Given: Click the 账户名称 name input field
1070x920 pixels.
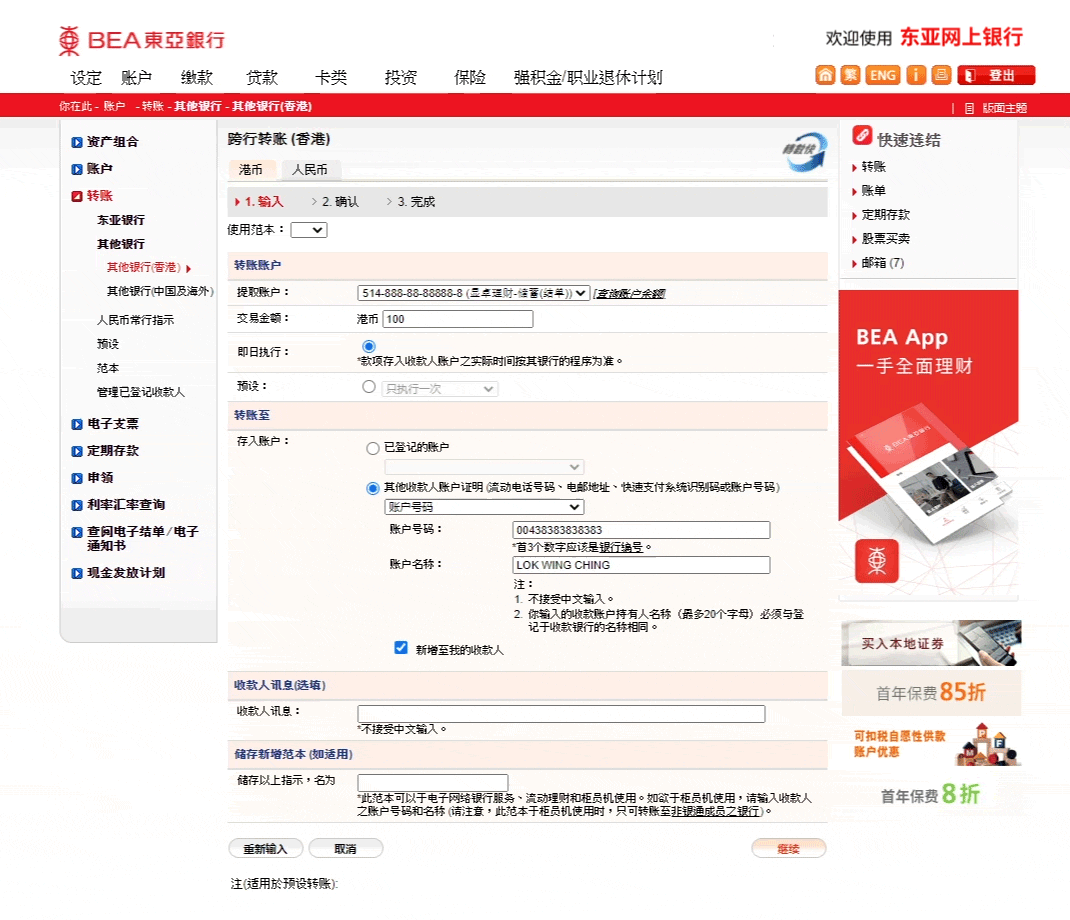Looking at the screenshot, I should coord(641,565).
